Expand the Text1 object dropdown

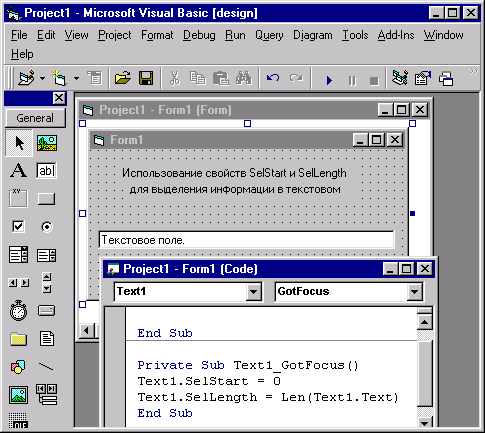coord(253,292)
